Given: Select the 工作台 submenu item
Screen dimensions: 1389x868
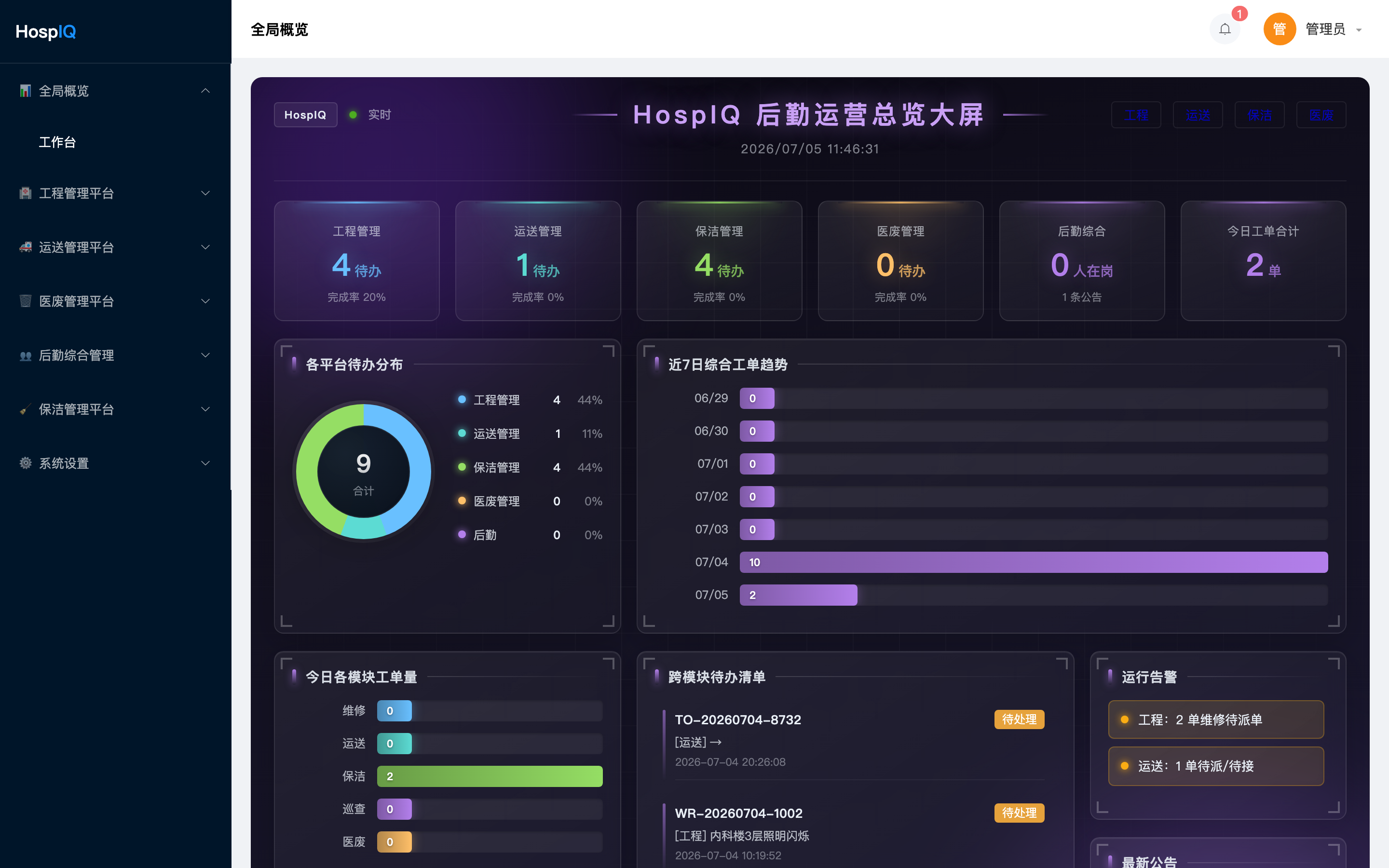Looking at the screenshot, I should pyautogui.click(x=57, y=142).
